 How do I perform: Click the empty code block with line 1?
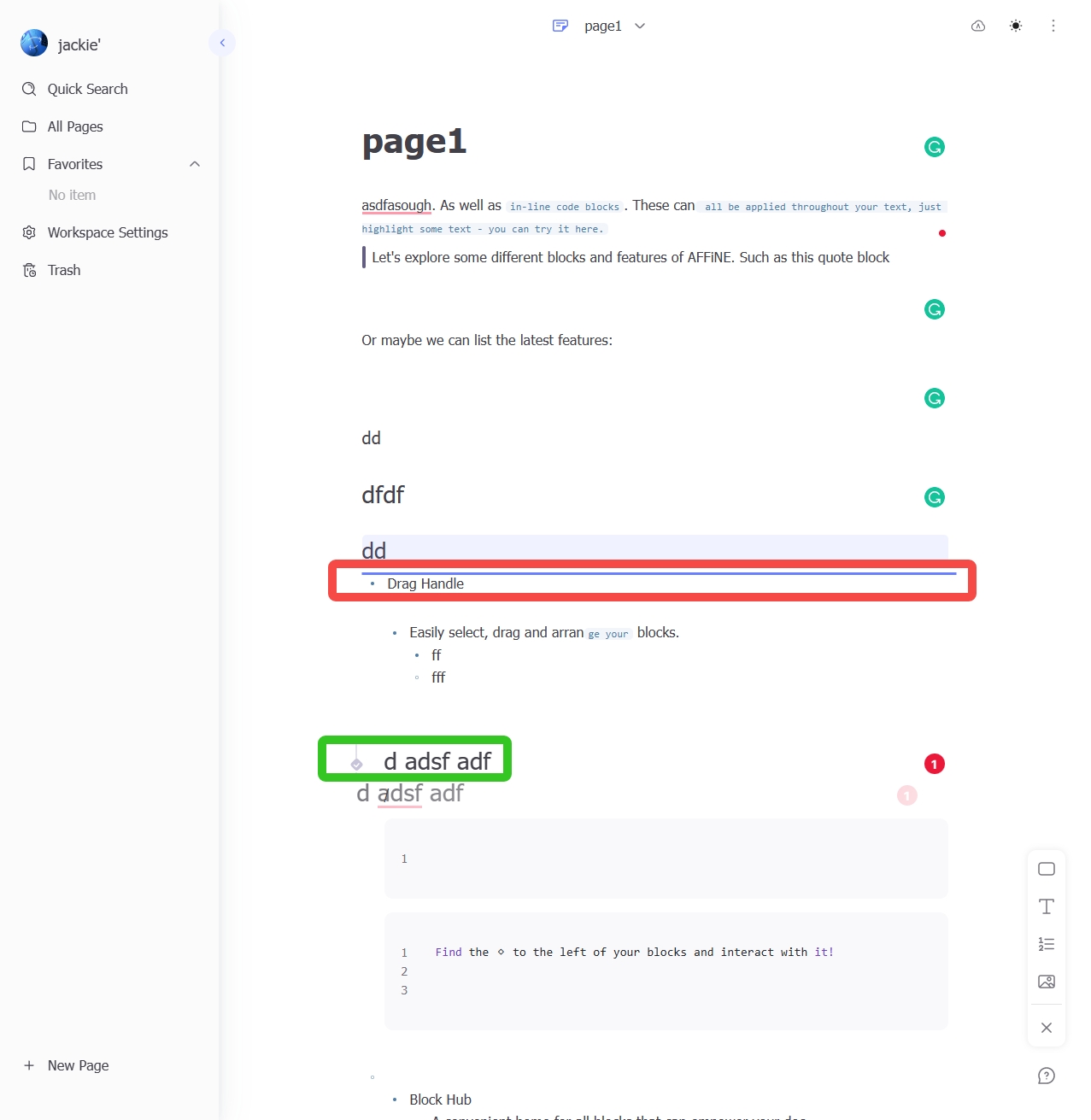click(666, 859)
